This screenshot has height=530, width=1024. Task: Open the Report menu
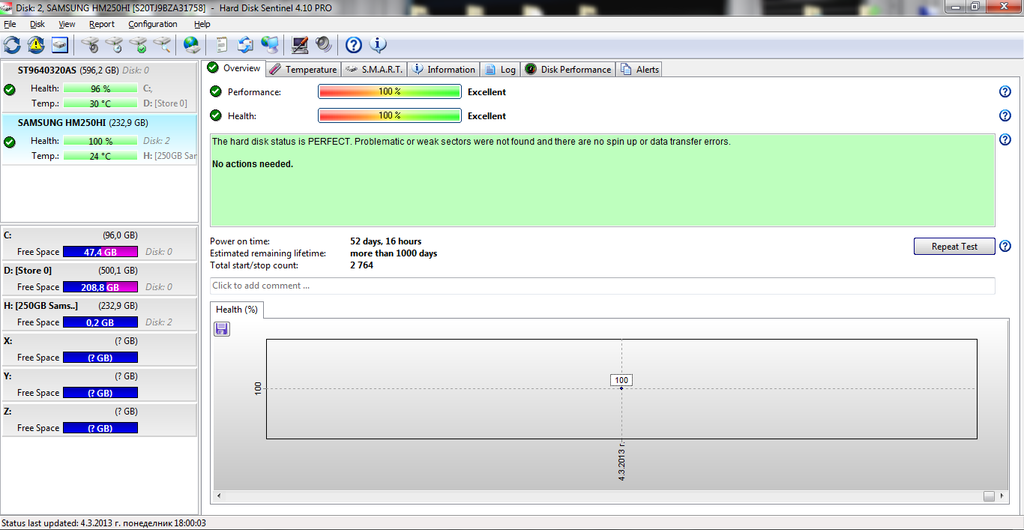102,24
